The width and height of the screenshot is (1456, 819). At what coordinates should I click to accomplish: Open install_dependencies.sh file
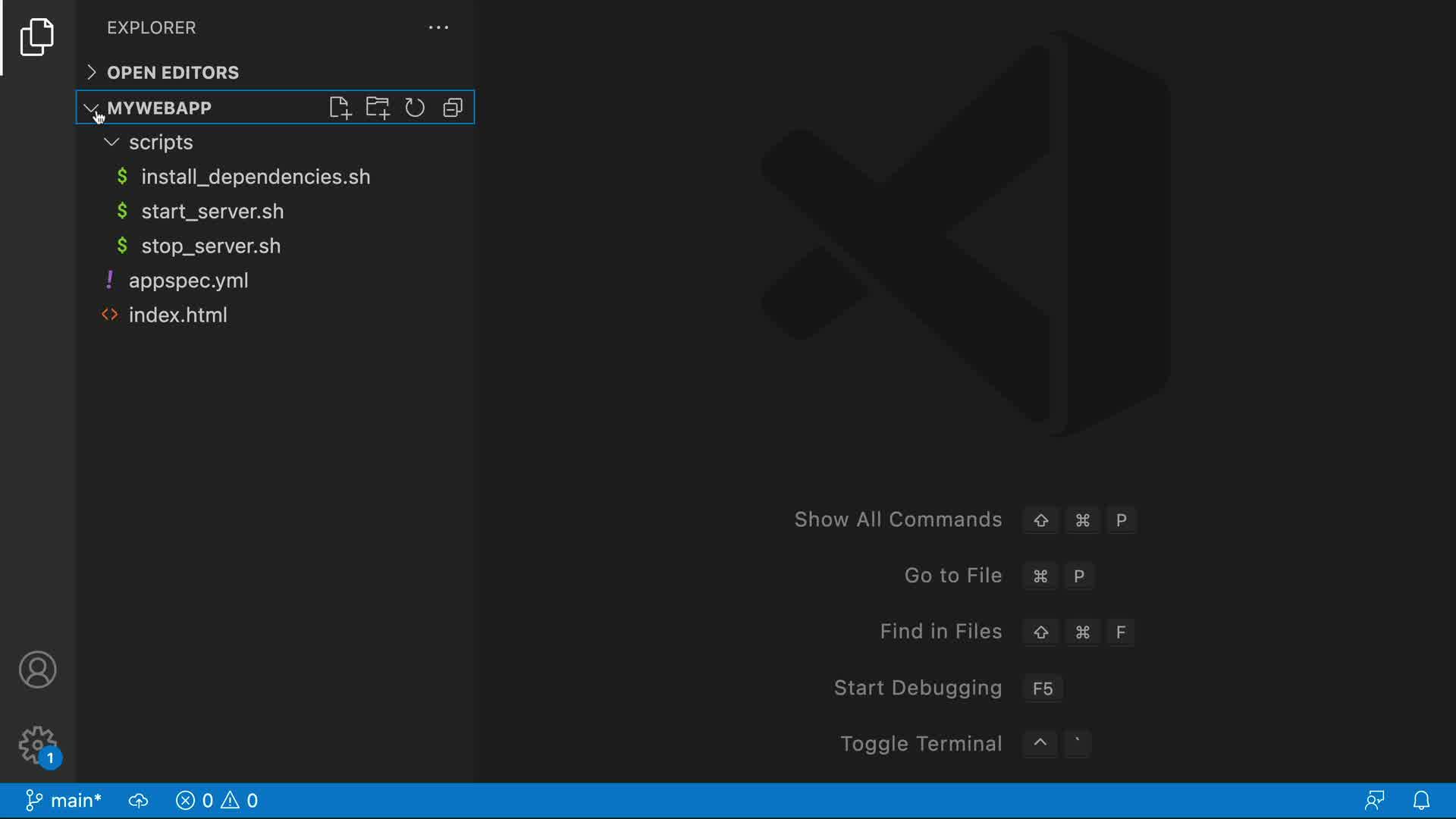click(x=256, y=177)
